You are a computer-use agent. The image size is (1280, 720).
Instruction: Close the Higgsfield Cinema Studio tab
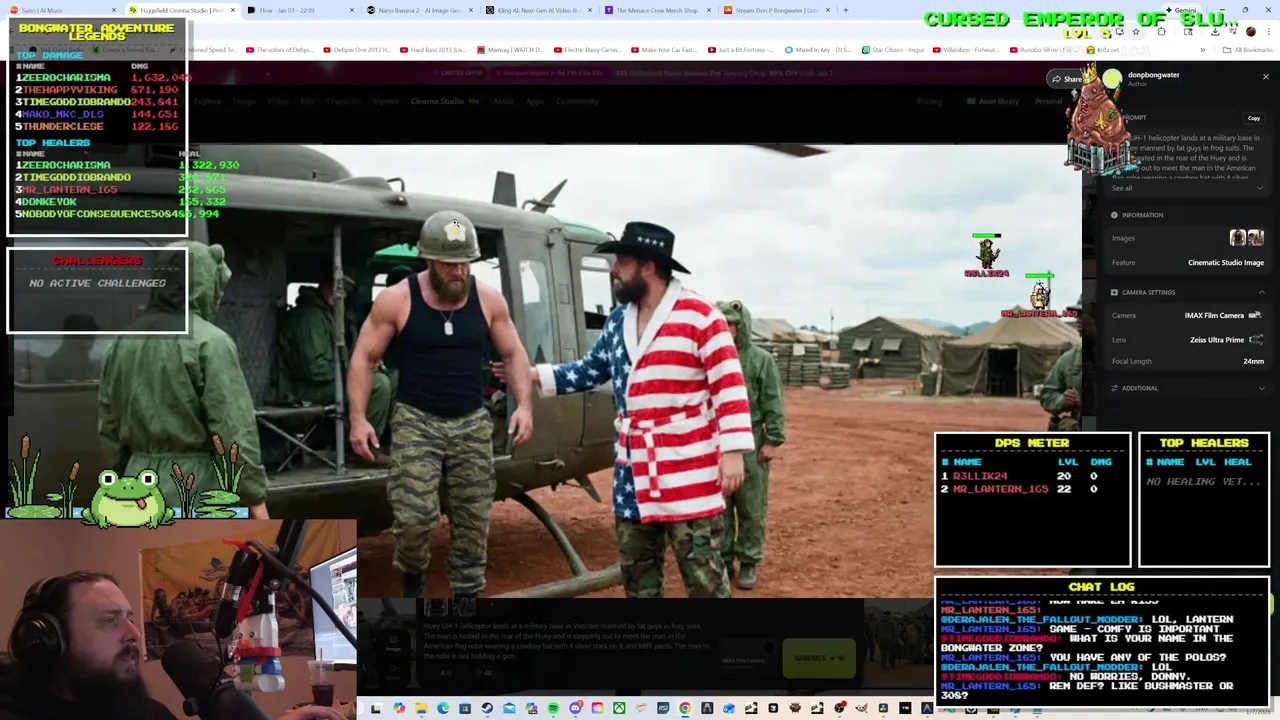(x=233, y=10)
